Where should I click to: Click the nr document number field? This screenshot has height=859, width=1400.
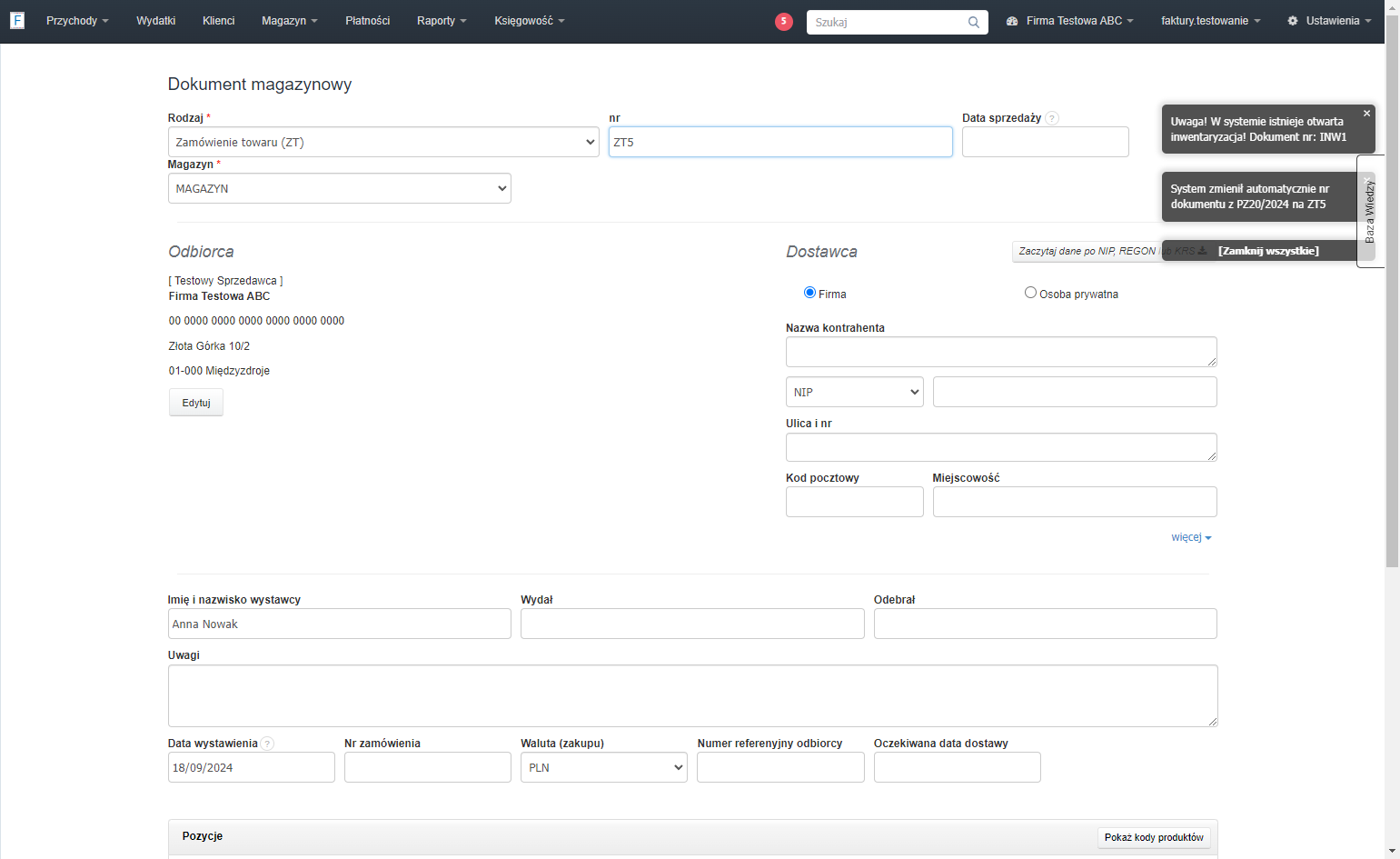pos(780,142)
